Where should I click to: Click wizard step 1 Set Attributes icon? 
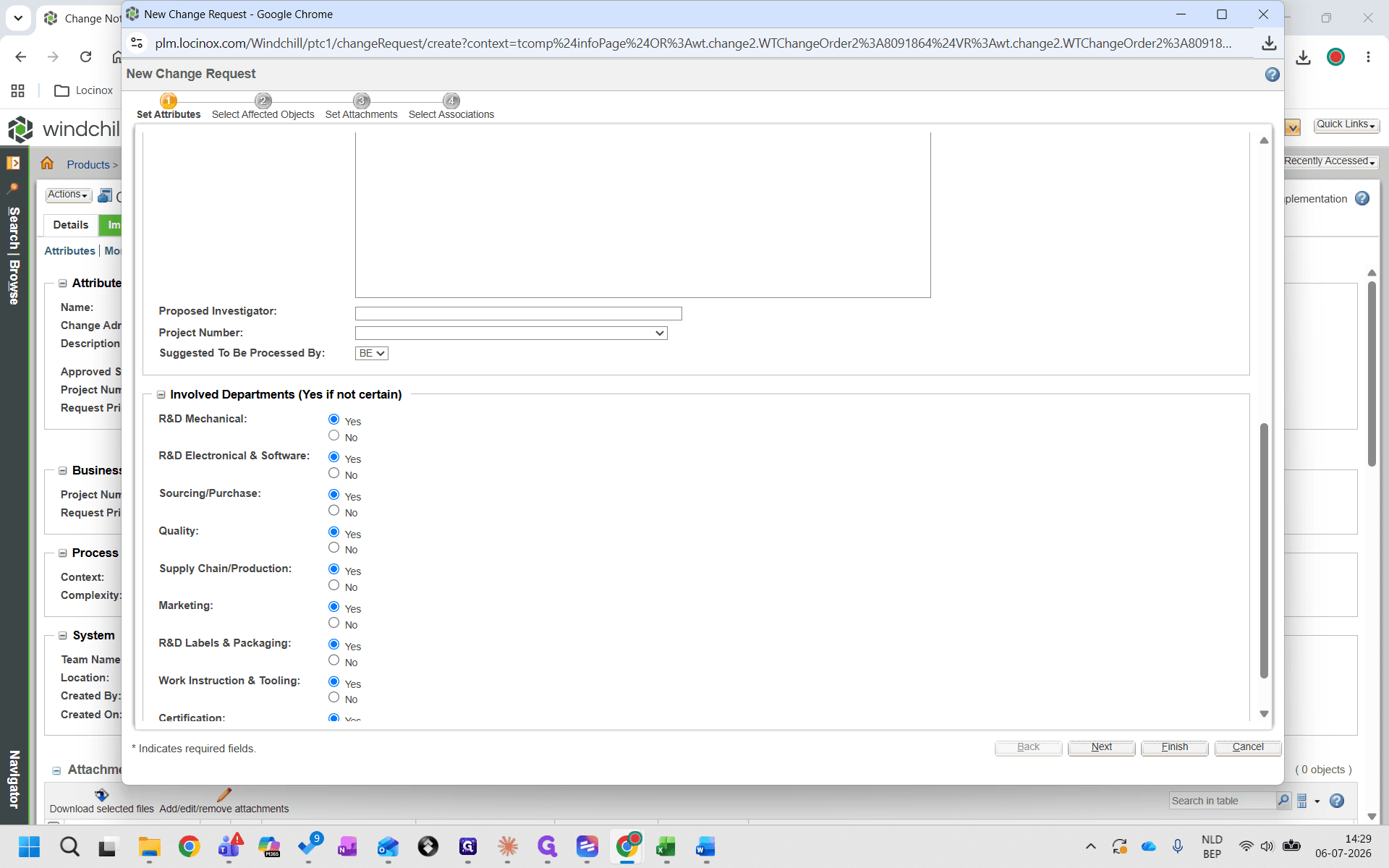tap(168, 101)
